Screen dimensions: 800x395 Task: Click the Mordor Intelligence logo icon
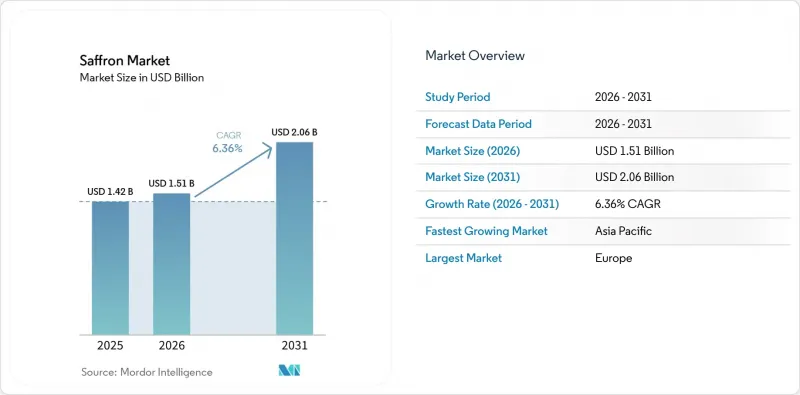[289, 370]
